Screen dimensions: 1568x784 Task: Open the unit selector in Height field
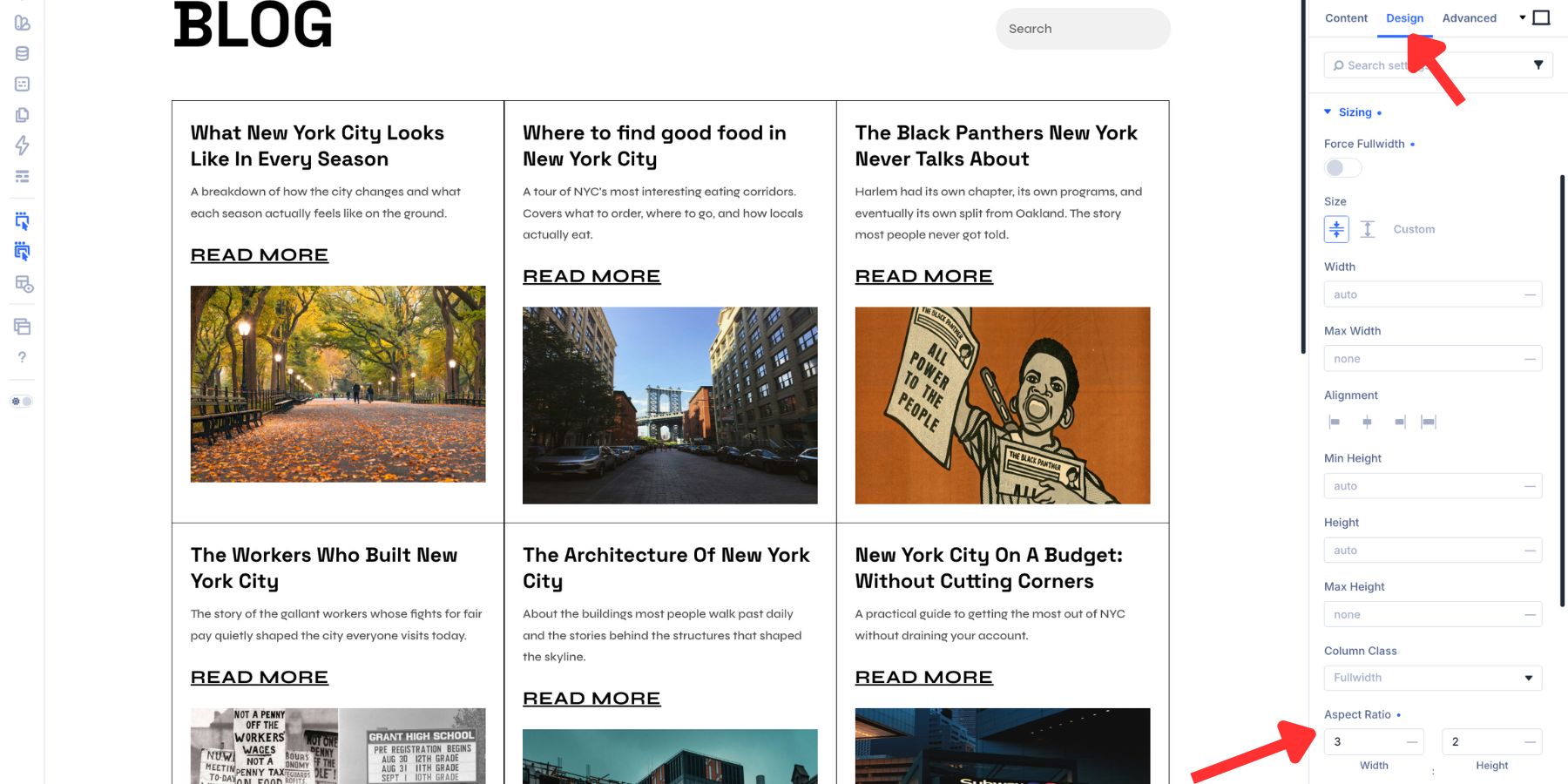tap(1530, 551)
